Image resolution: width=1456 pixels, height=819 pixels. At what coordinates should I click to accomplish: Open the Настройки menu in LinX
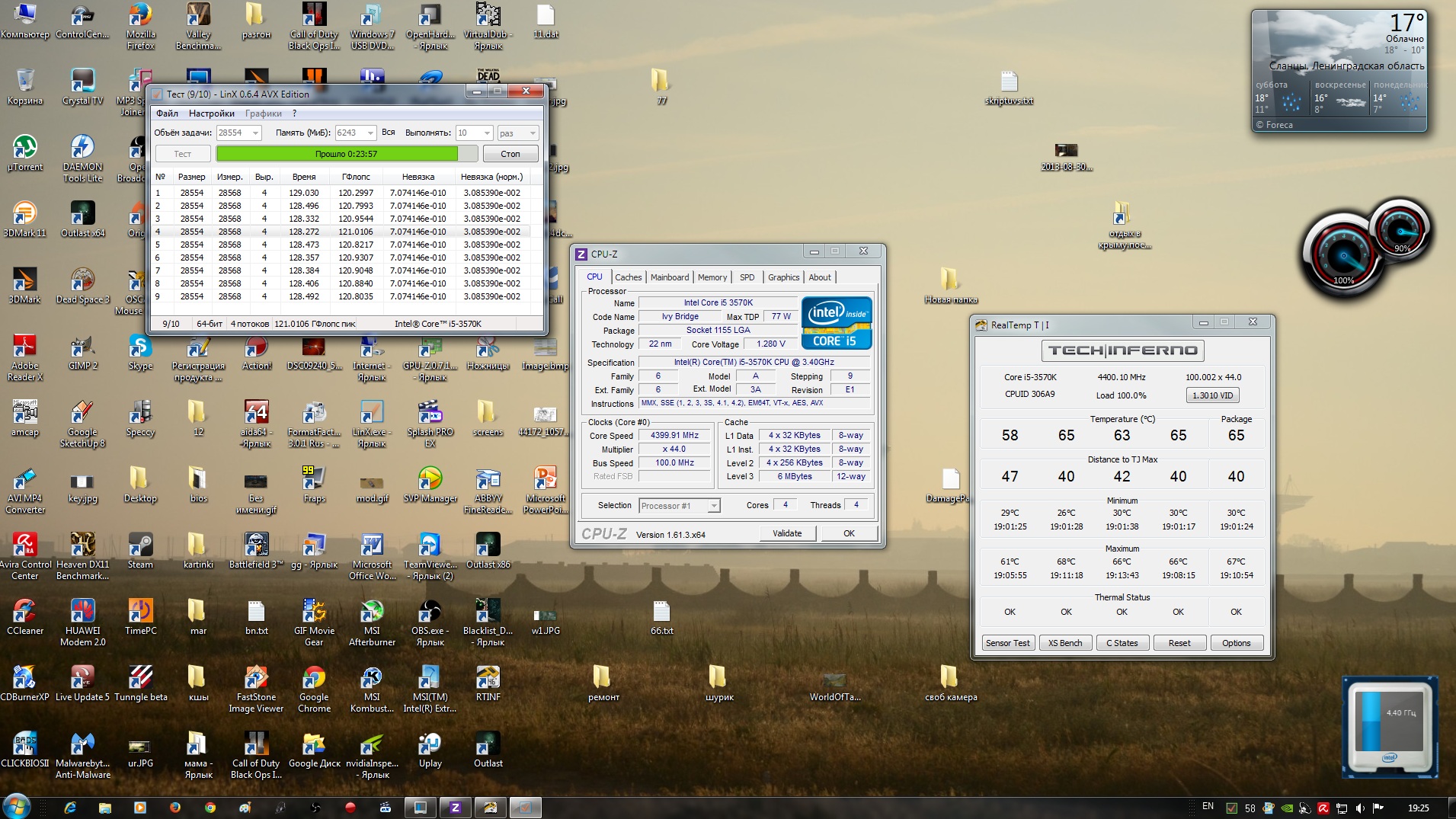click(211, 114)
